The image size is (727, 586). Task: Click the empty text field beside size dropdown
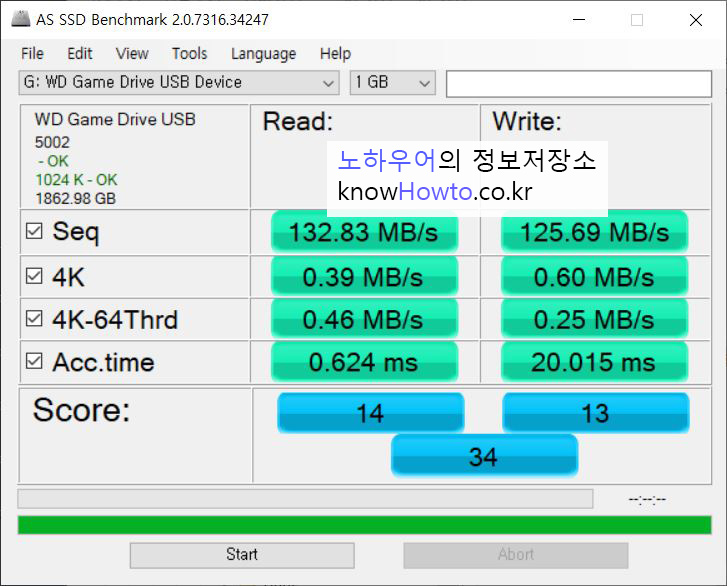[x=579, y=84]
